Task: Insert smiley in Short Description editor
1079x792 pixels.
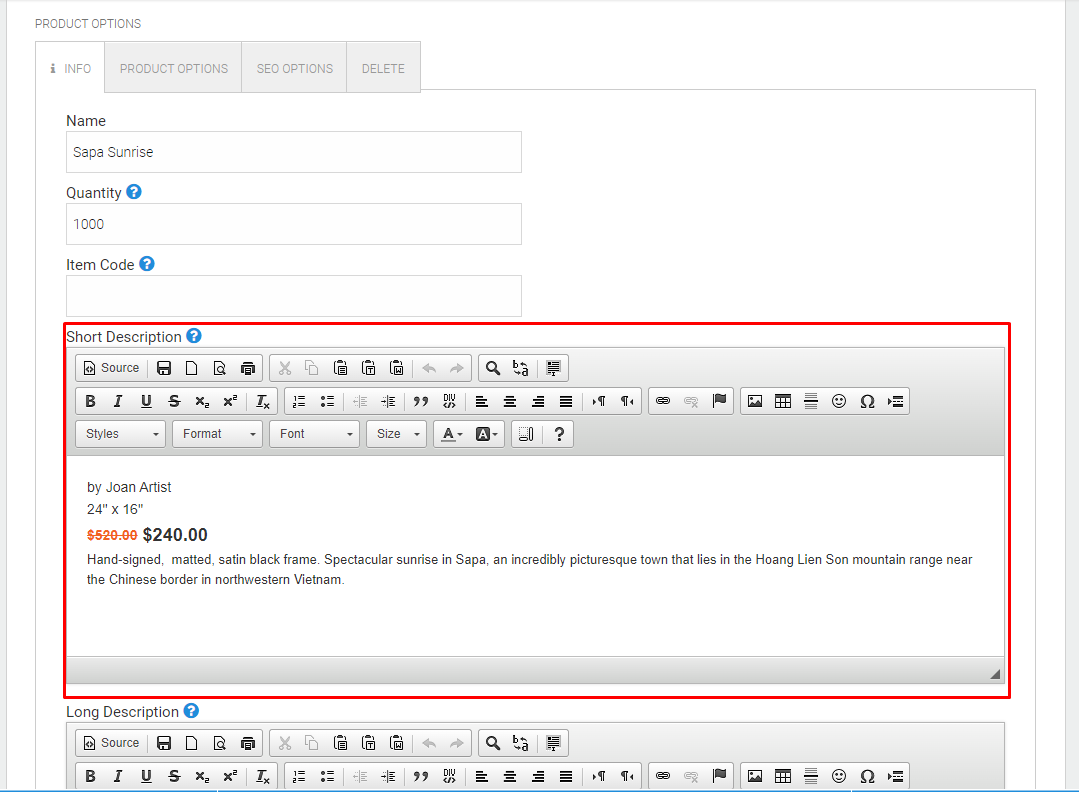Action: point(839,401)
